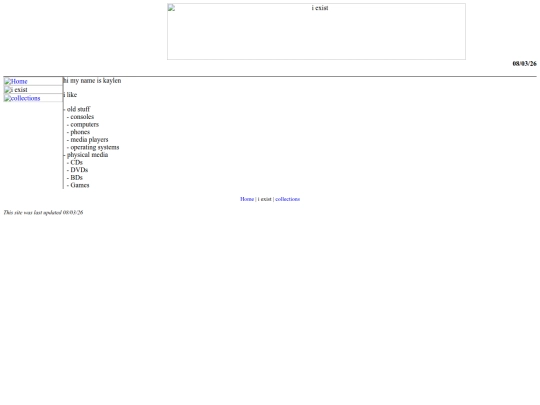Click the '- DVDs' list line
Image resolution: width=540 pixels, height=405 pixels.
pyautogui.click(x=77, y=170)
